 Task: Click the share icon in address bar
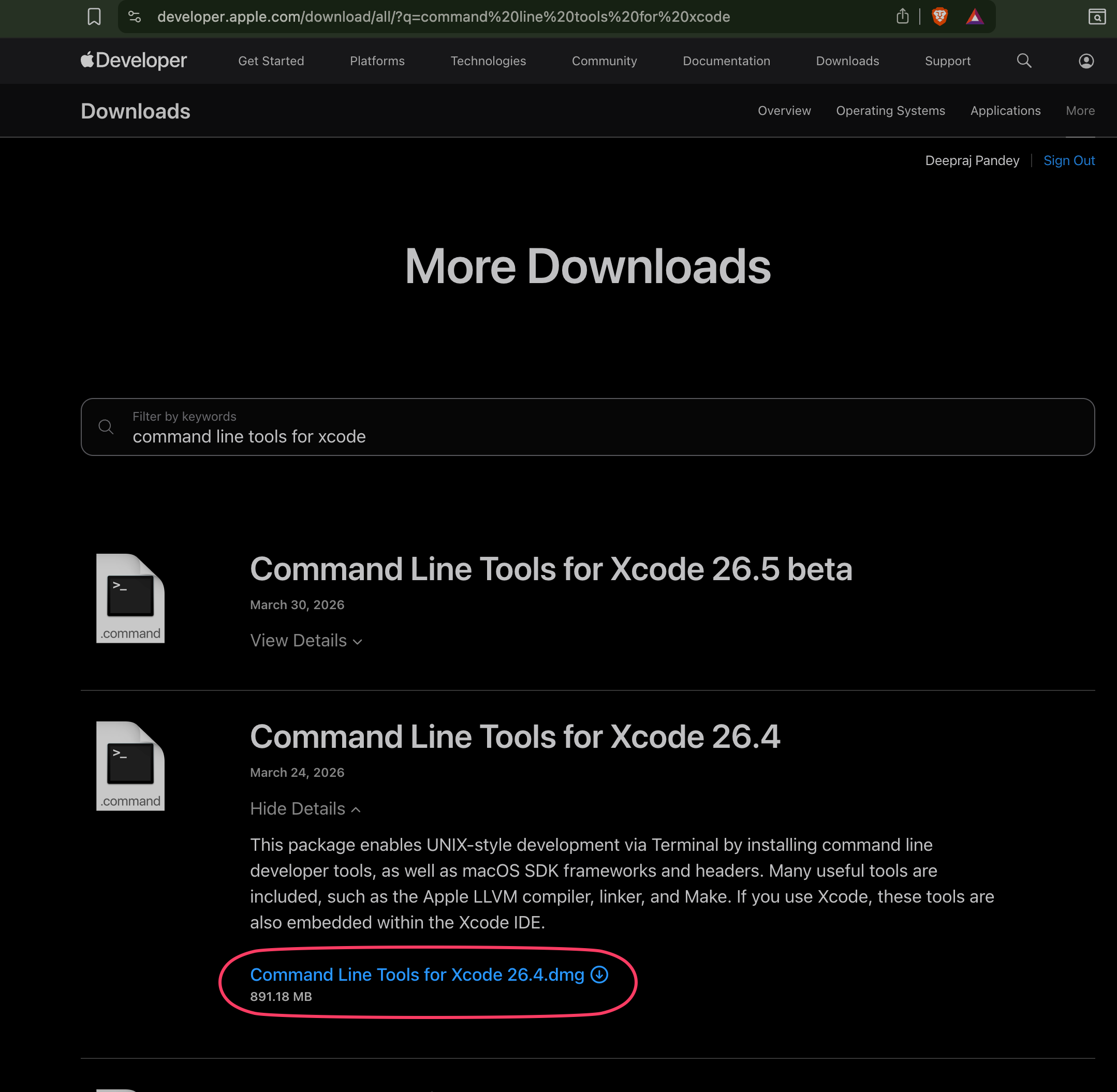point(902,16)
